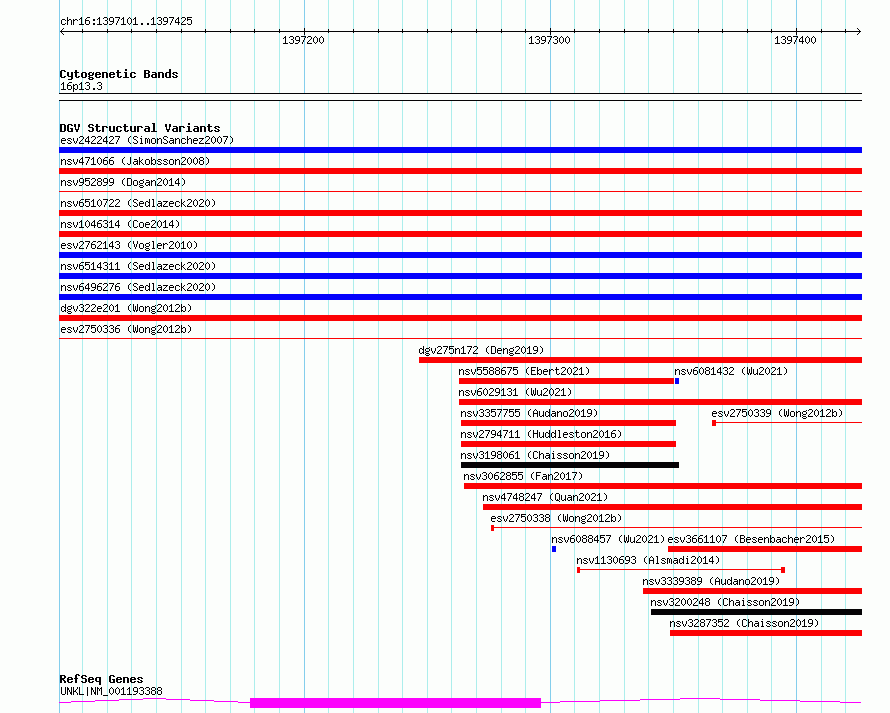The height and width of the screenshot is (713, 890).
Task: Click the ruler's right arrow end
Action: click(859, 31)
